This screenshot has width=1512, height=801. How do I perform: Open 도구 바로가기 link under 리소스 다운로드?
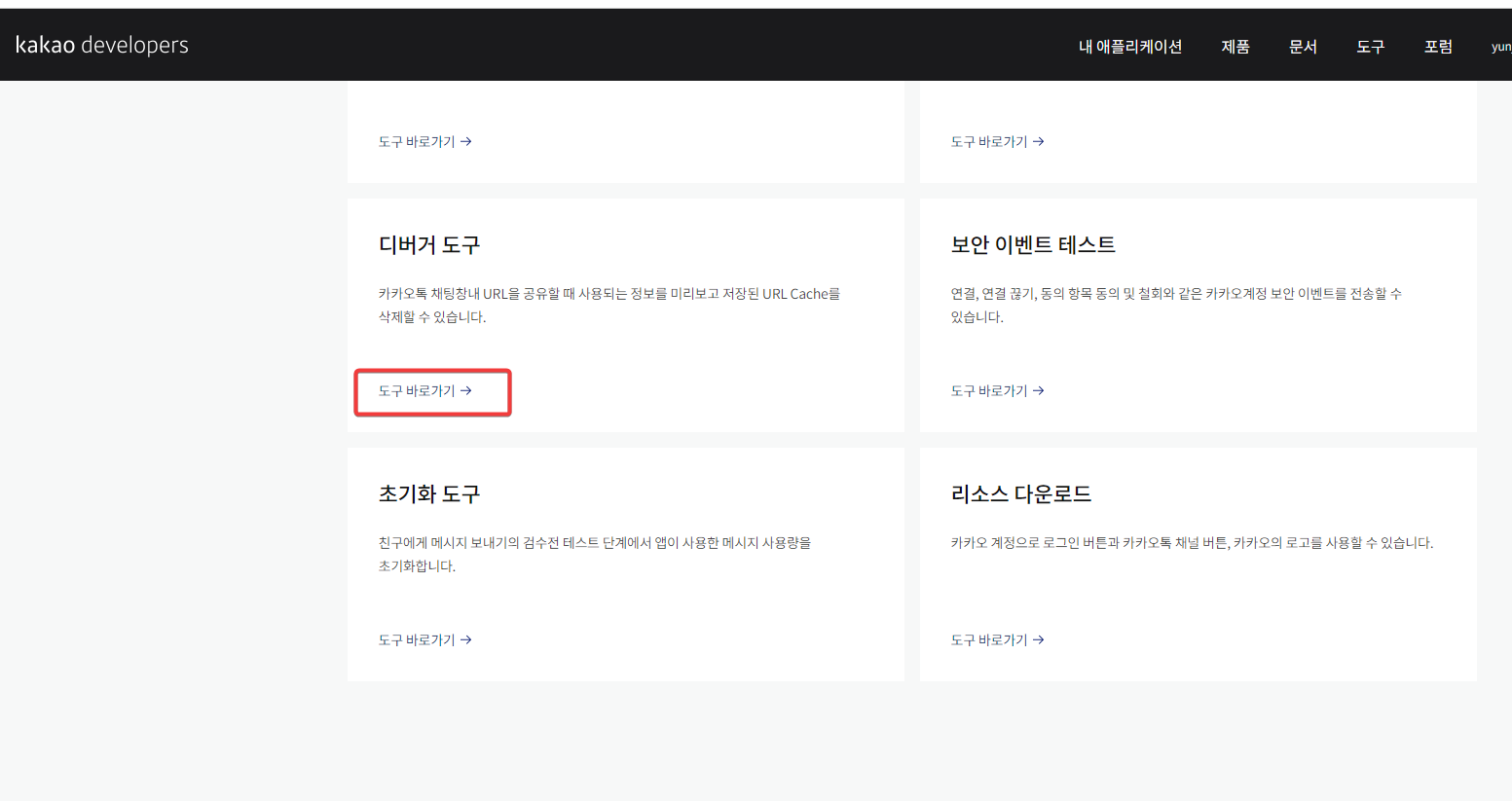998,639
